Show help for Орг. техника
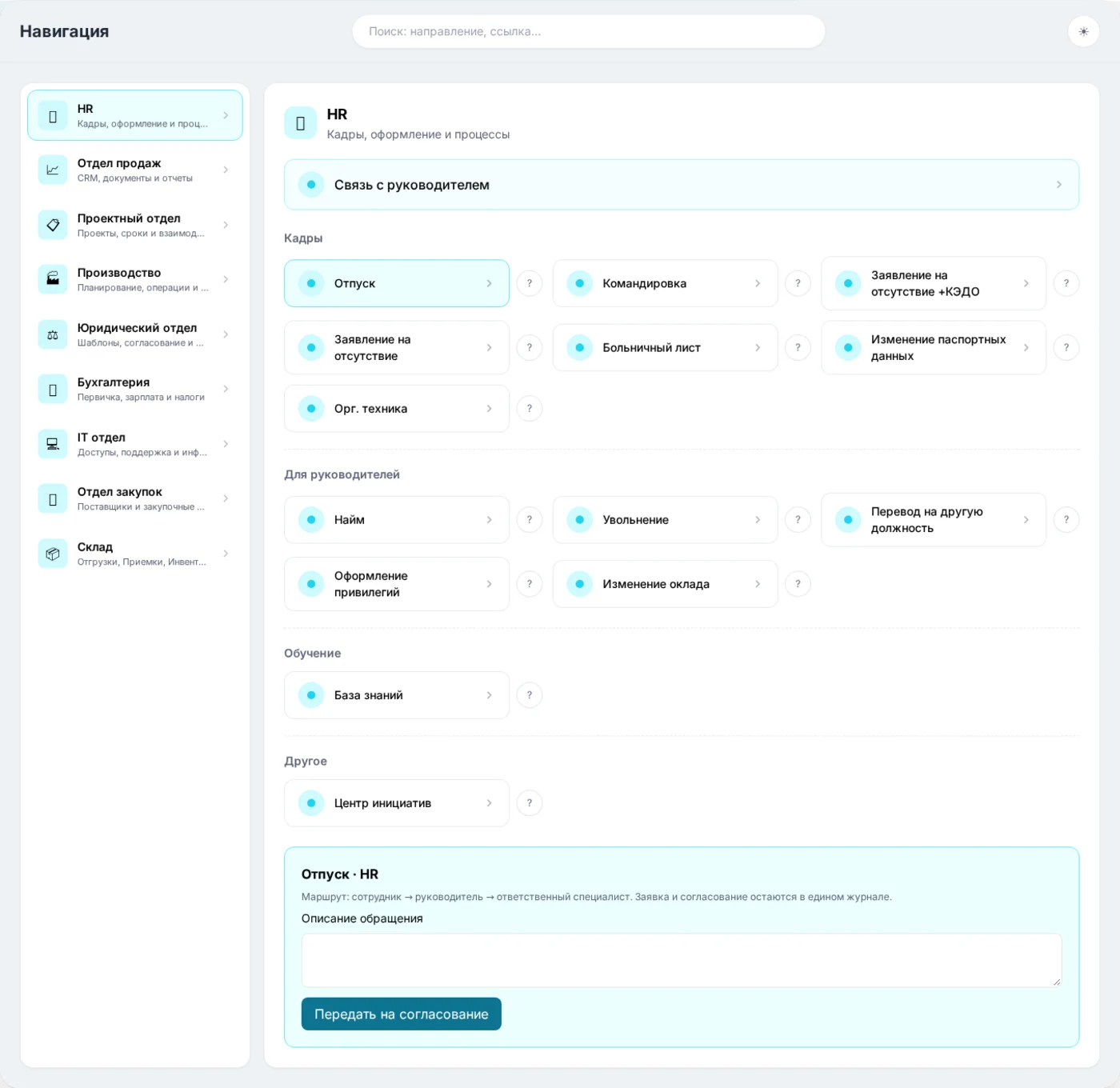This screenshot has width=1120, height=1088. click(530, 409)
